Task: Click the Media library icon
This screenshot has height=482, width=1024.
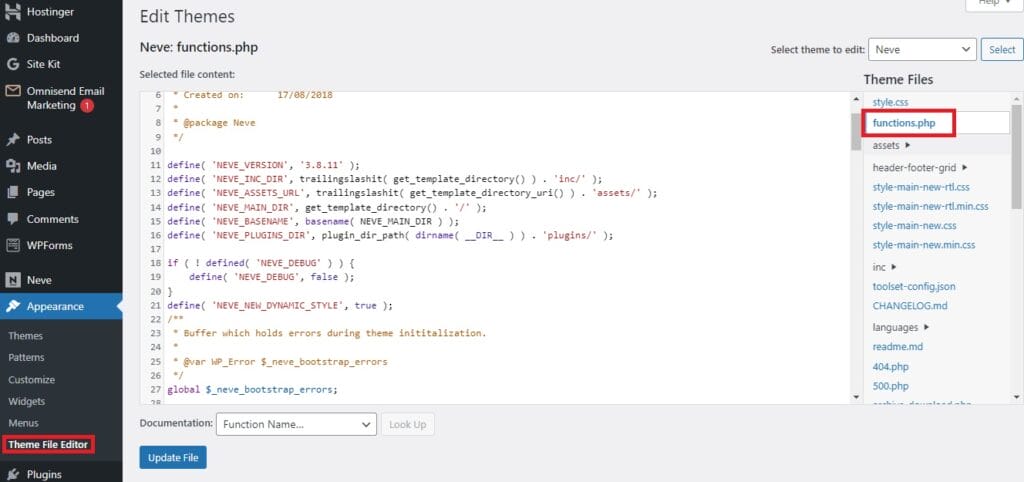Action: click(x=12, y=166)
